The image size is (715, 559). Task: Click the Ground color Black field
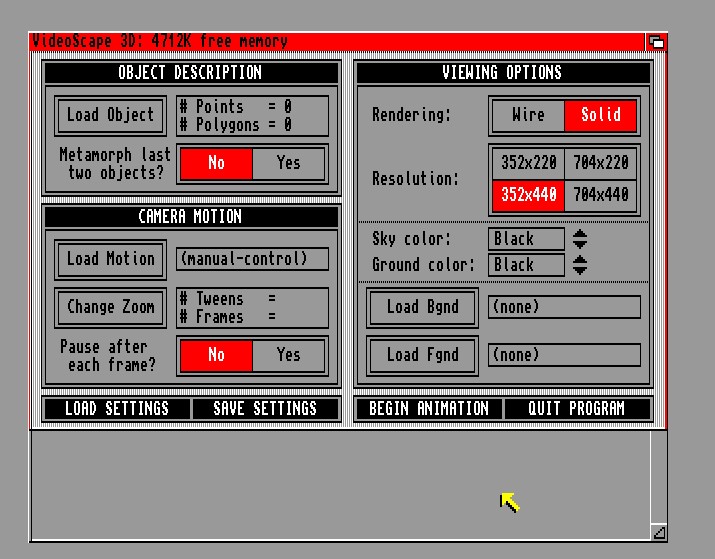526,265
